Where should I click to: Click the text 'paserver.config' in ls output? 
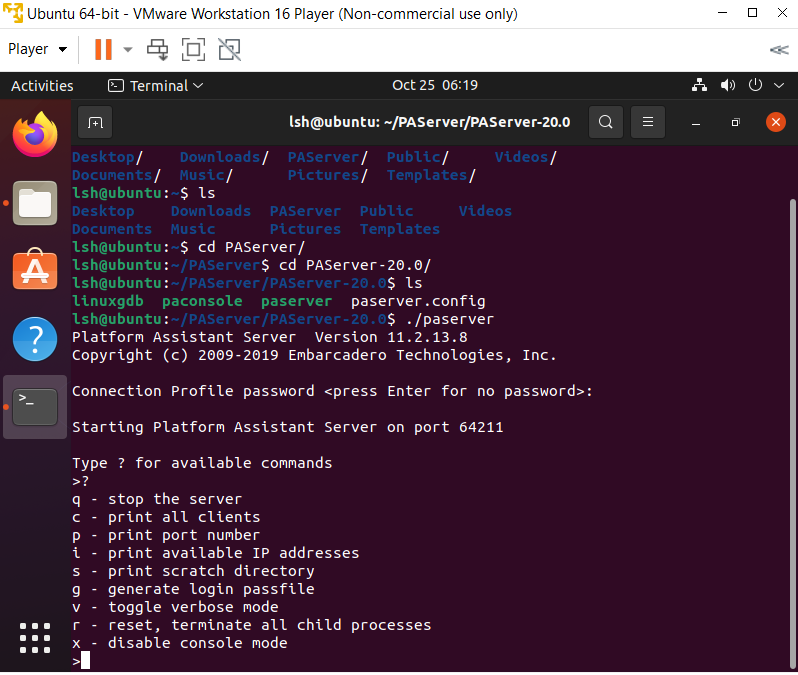tap(418, 301)
